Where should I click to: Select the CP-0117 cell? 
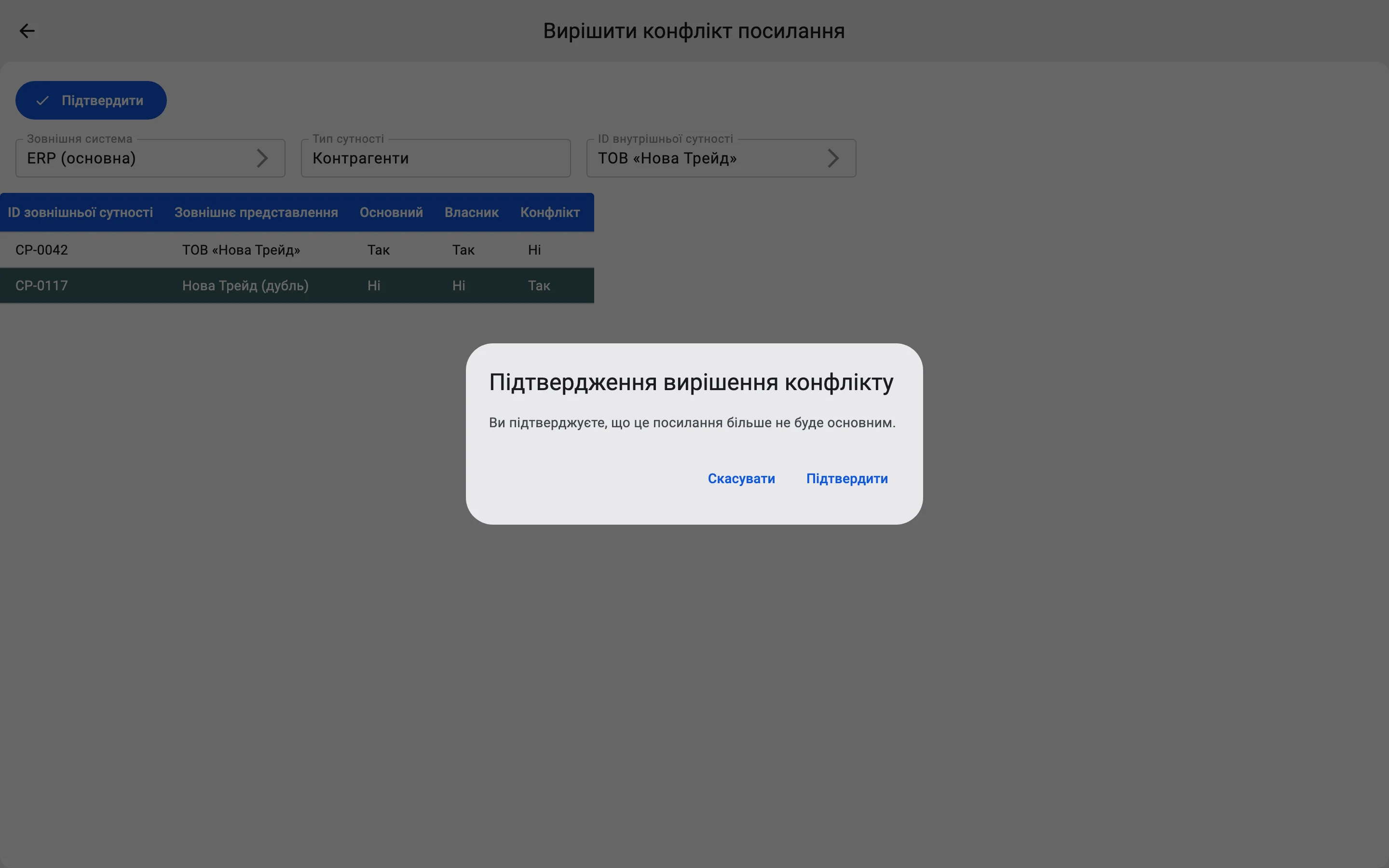(x=41, y=285)
